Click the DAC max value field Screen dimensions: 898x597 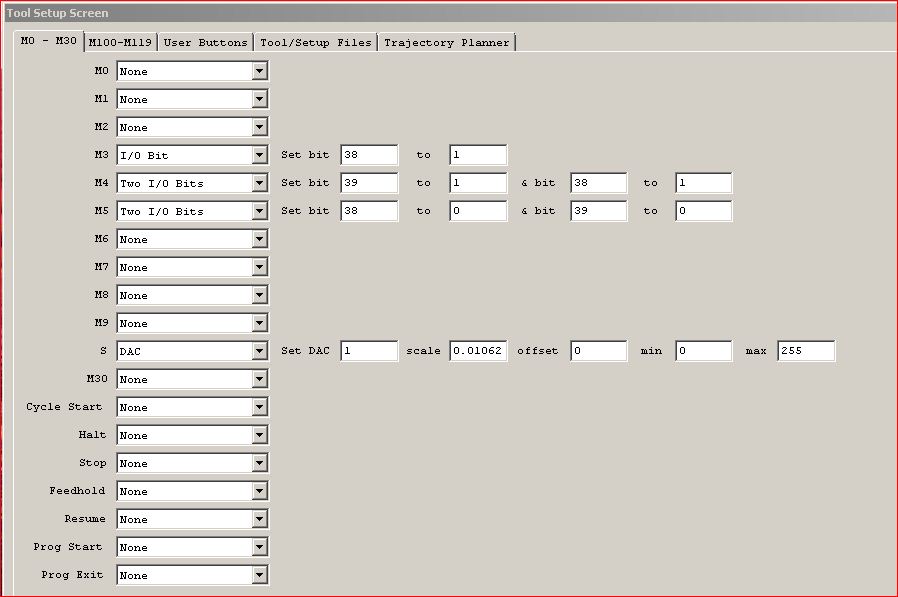coord(805,352)
